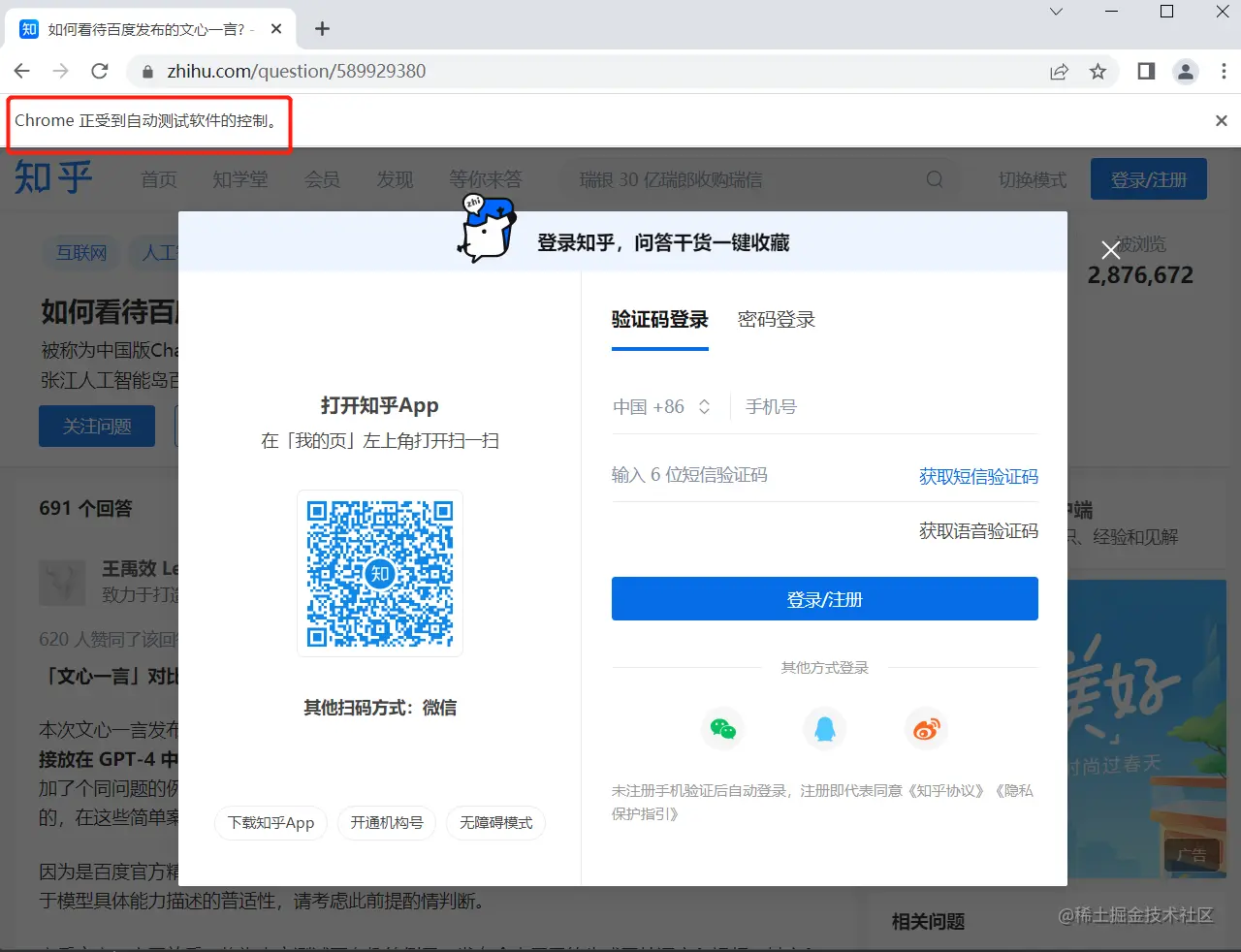Click 获取语音验证码 link
Viewport: 1241px width, 952px height.
coord(978,531)
